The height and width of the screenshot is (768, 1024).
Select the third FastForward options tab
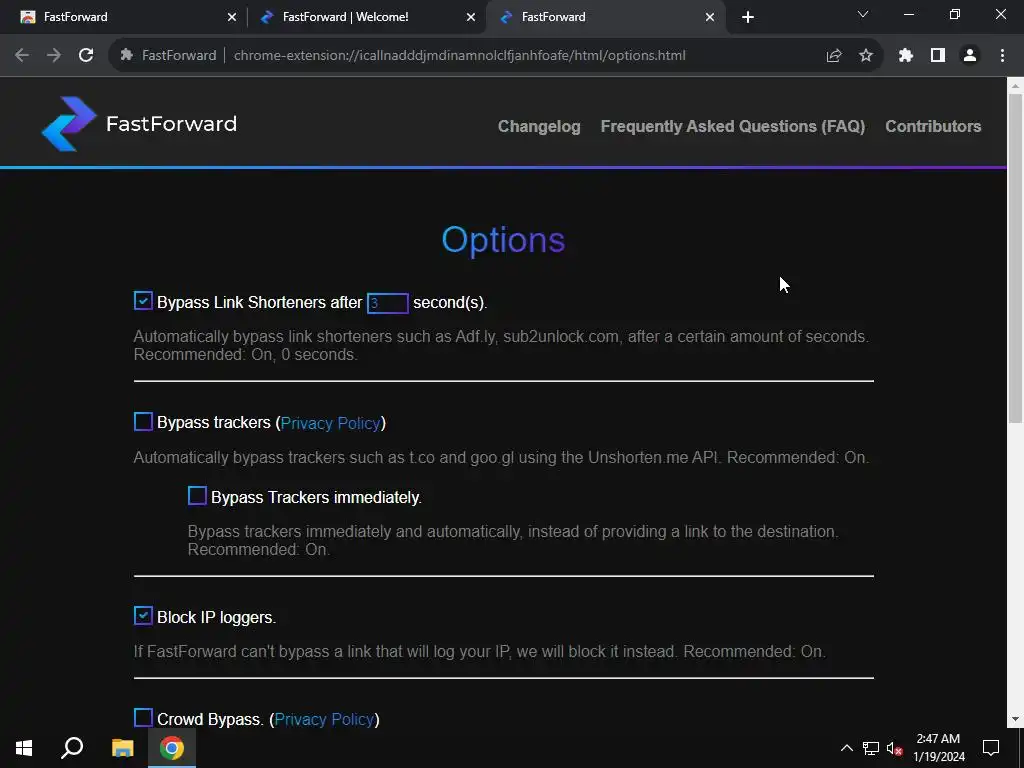(x=606, y=18)
